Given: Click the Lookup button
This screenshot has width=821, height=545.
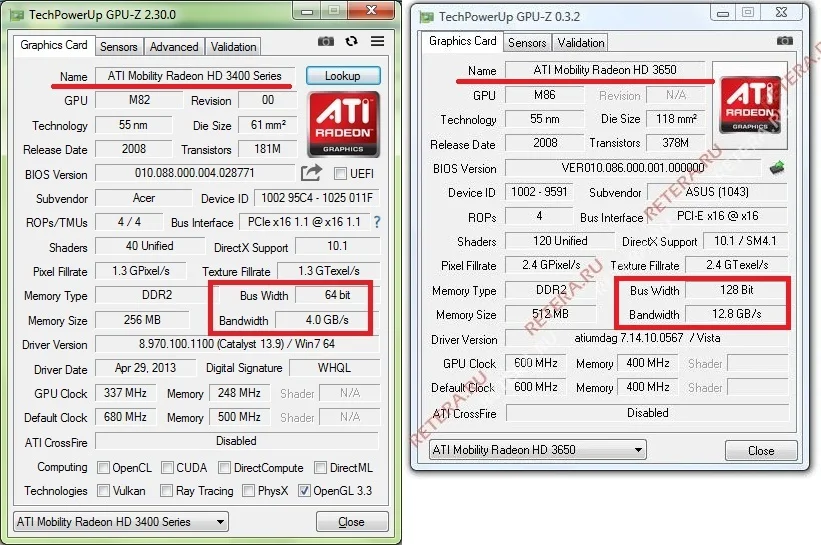Looking at the screenshot, I should pyautogui.click(x=343, y=76).
